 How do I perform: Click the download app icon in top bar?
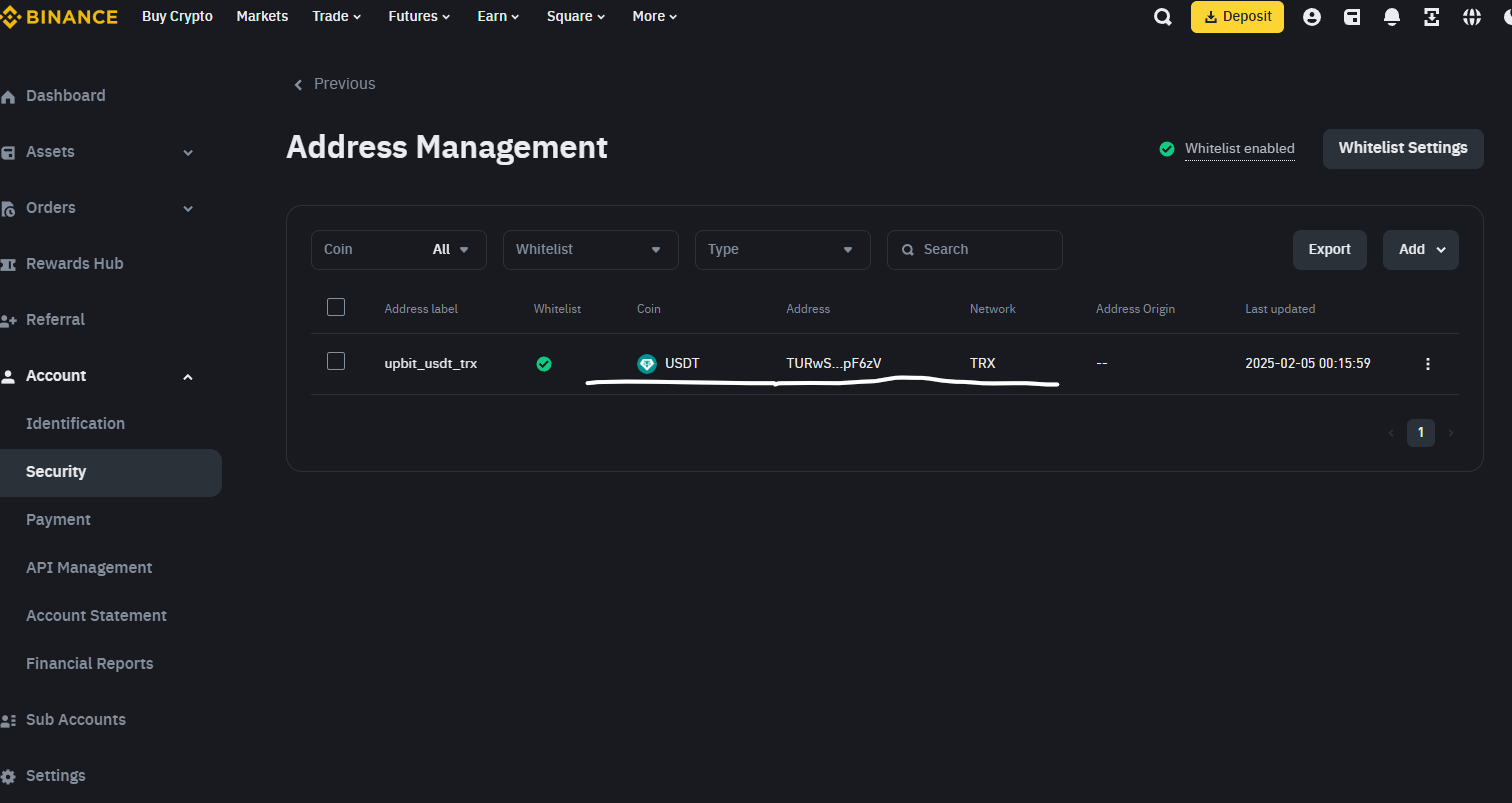pos(1432,17)
